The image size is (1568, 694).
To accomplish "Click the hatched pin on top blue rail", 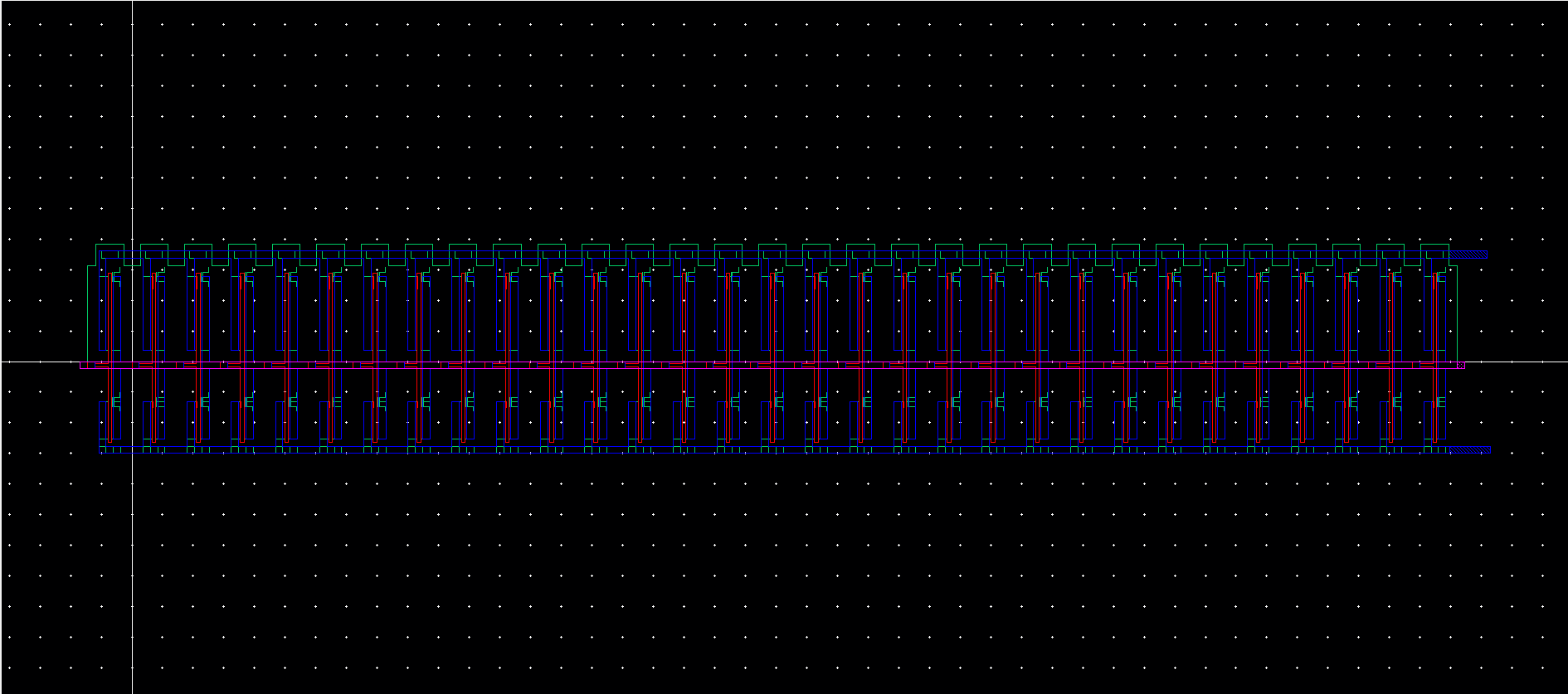I will coord(1469,255).
